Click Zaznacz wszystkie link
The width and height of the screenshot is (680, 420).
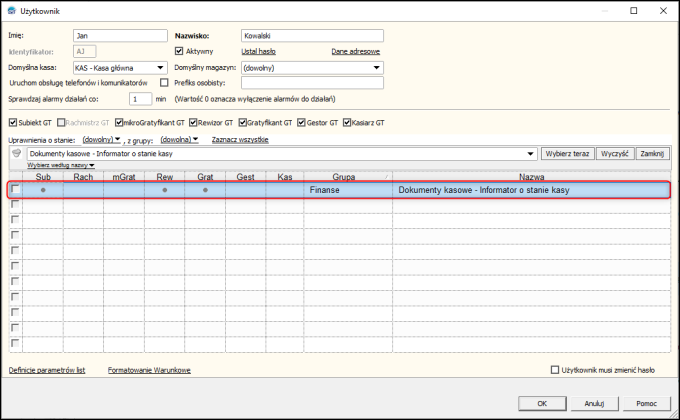tap(240, 139)
